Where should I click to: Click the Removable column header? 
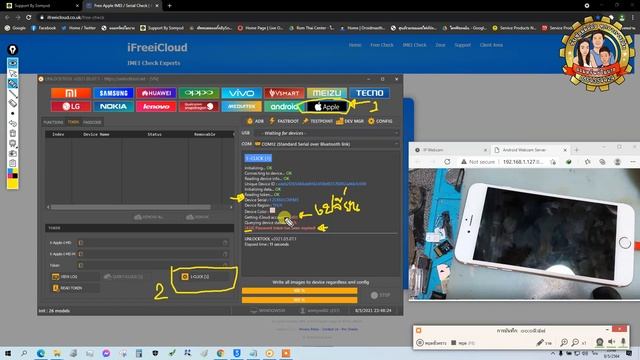tap(204, 134)
